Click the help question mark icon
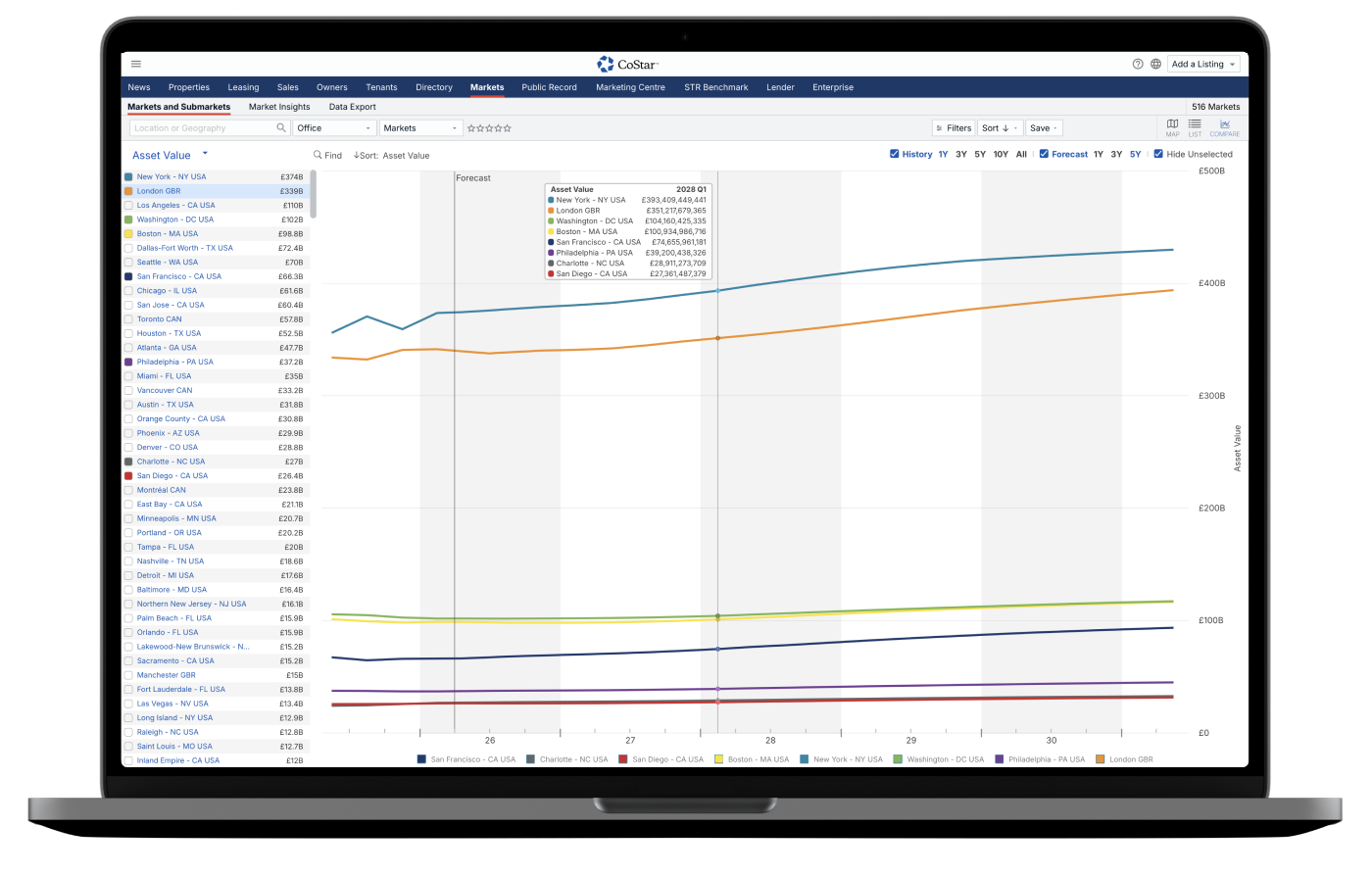The width and height of the screenshot is (1372, 876). point(1138,64)
